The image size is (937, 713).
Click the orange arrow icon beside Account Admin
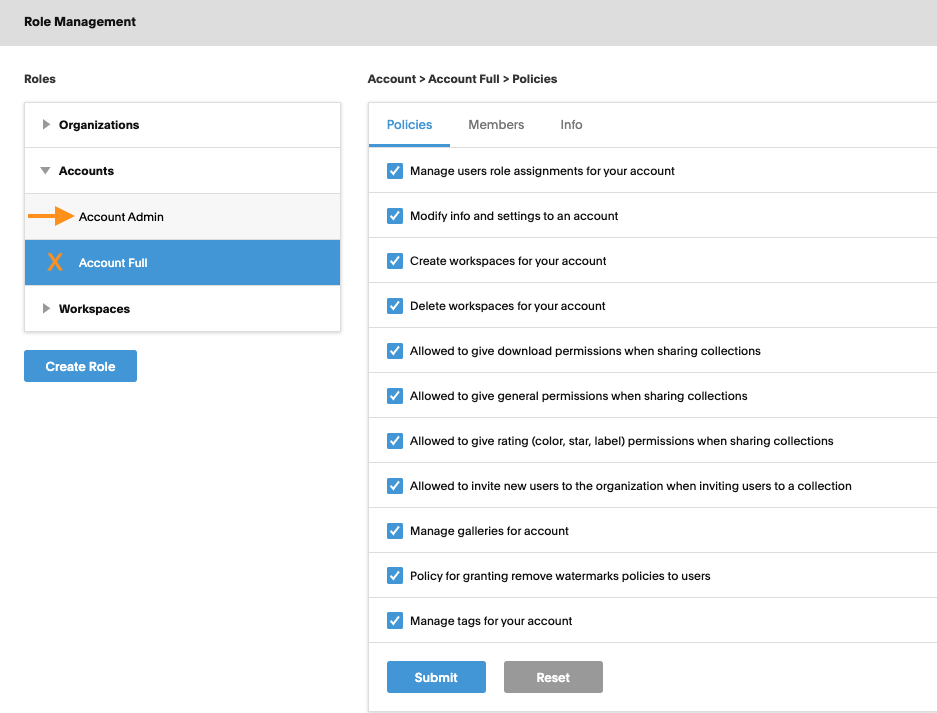[x=51, y=216]
